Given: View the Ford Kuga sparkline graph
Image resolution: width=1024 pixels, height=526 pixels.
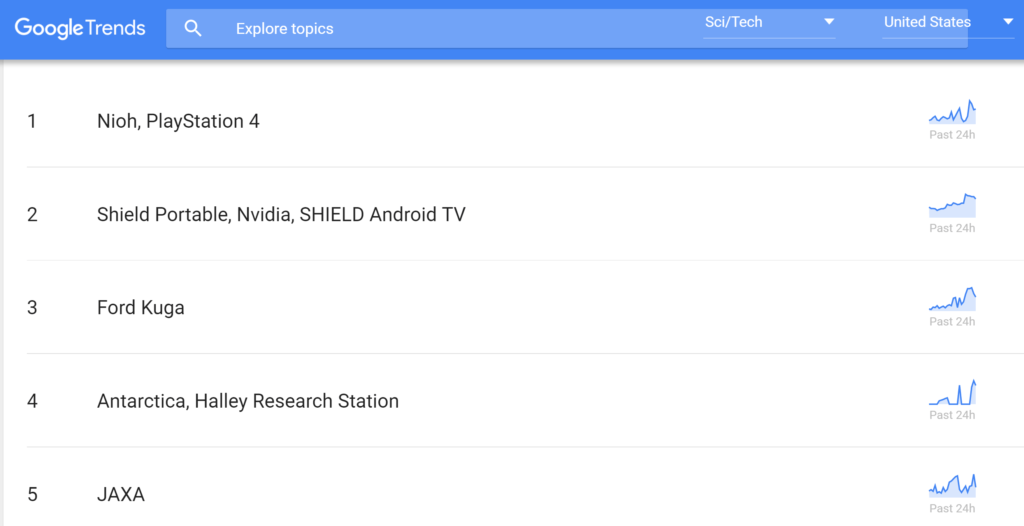Looking at the screenshot, I should pyautogui.click(x=952, y=299).
